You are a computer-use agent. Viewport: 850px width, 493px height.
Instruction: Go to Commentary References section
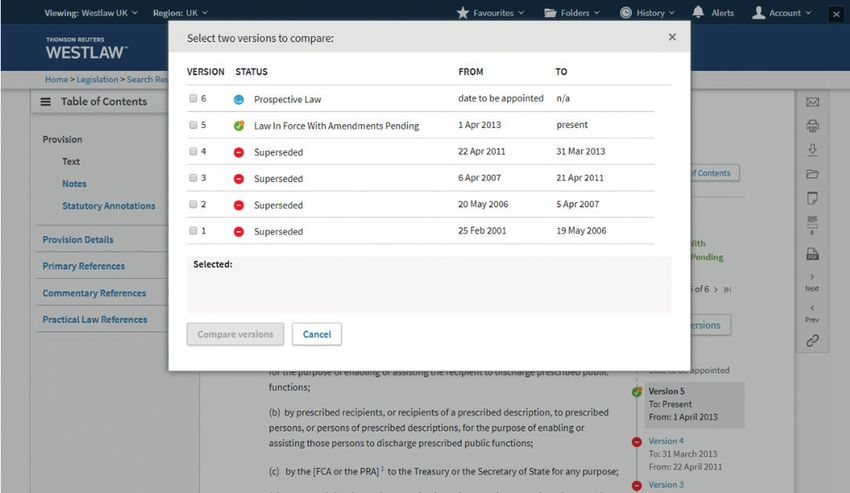click(94, 293)
